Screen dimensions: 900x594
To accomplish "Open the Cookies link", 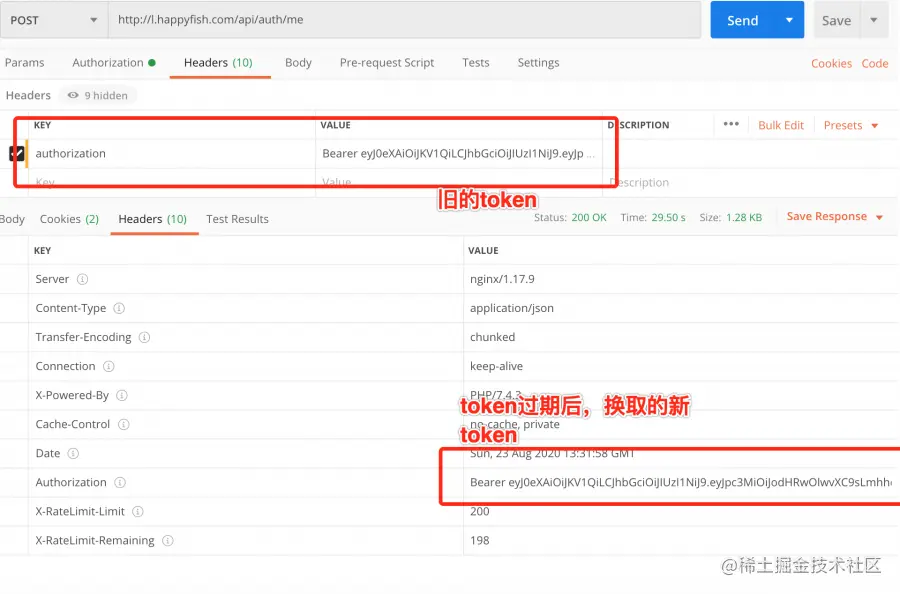I will pos(831,64).
